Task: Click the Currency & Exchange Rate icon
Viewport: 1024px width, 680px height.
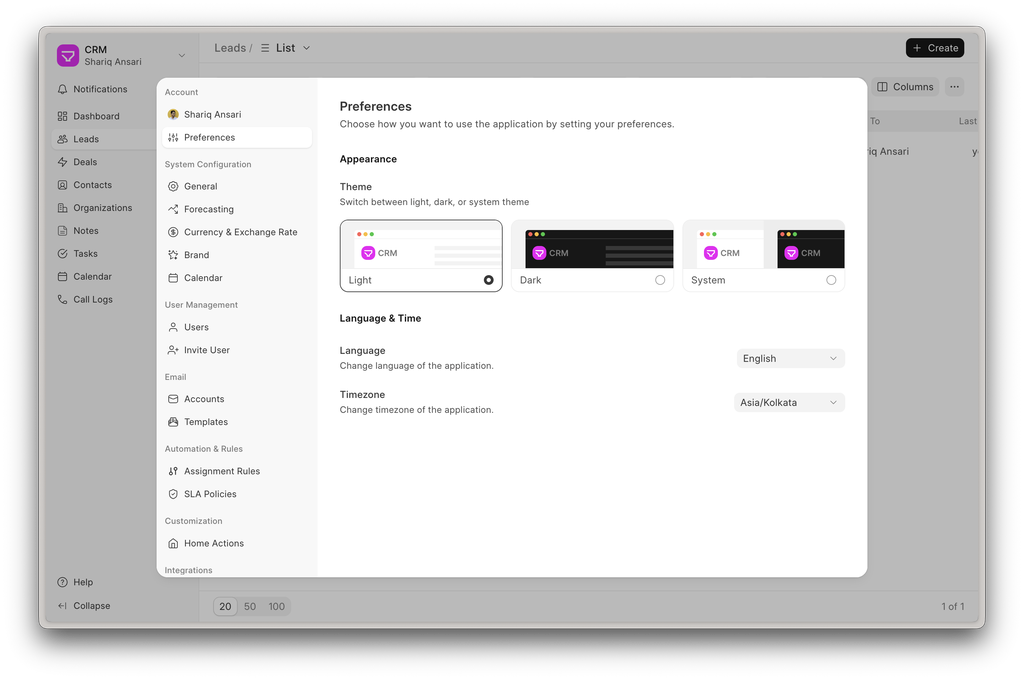Action: 173,232
